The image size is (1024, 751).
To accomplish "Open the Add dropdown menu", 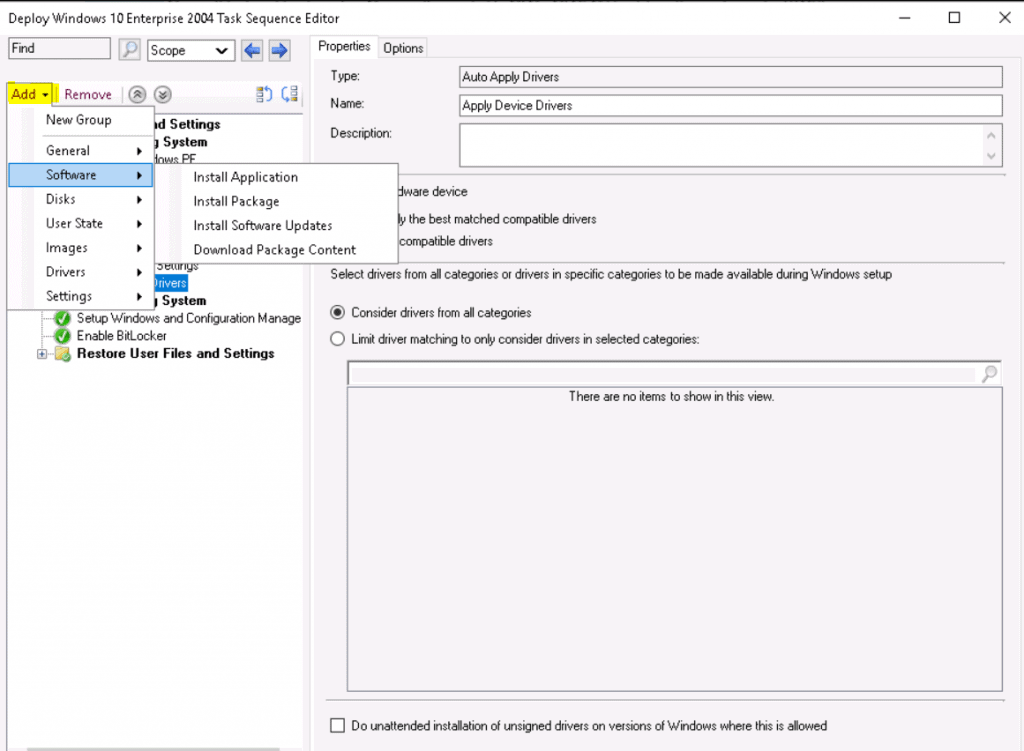I will coord(29,95).
